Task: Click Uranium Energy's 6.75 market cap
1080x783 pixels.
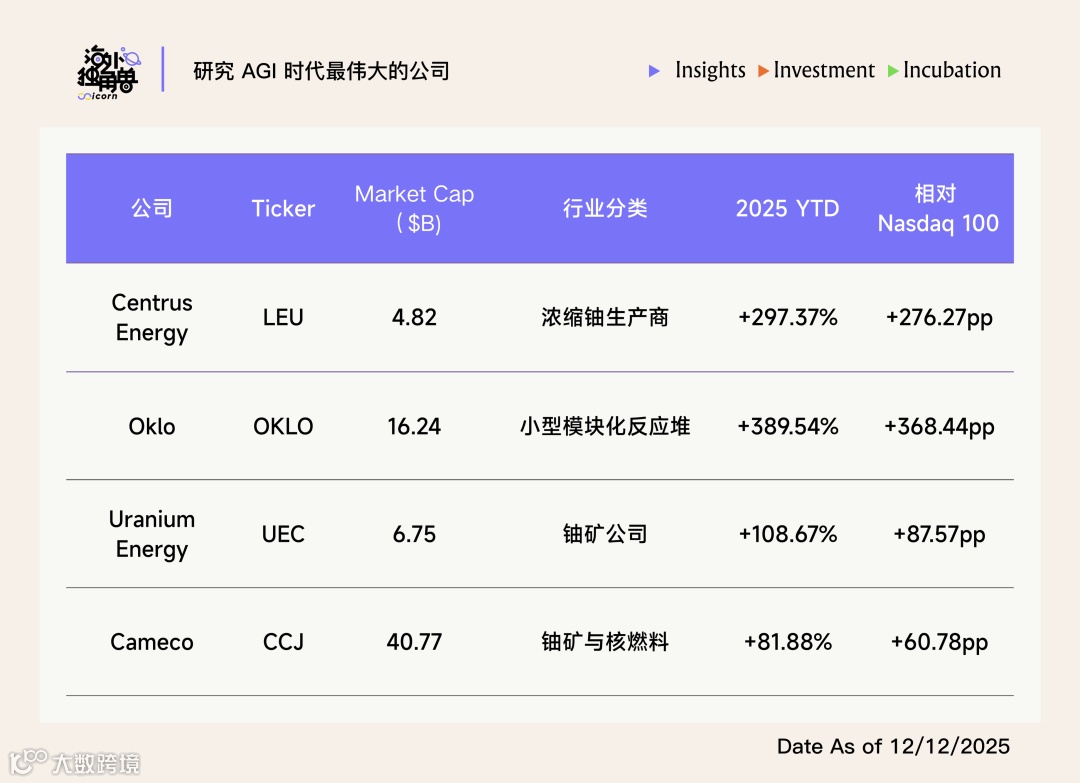Action: [x=414, y=534]
